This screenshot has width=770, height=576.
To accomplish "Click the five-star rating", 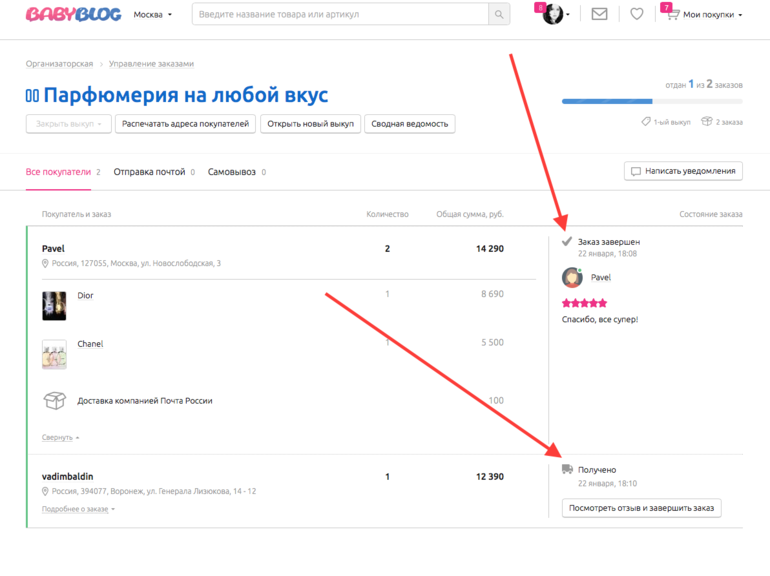I will [x=585, y=303].
